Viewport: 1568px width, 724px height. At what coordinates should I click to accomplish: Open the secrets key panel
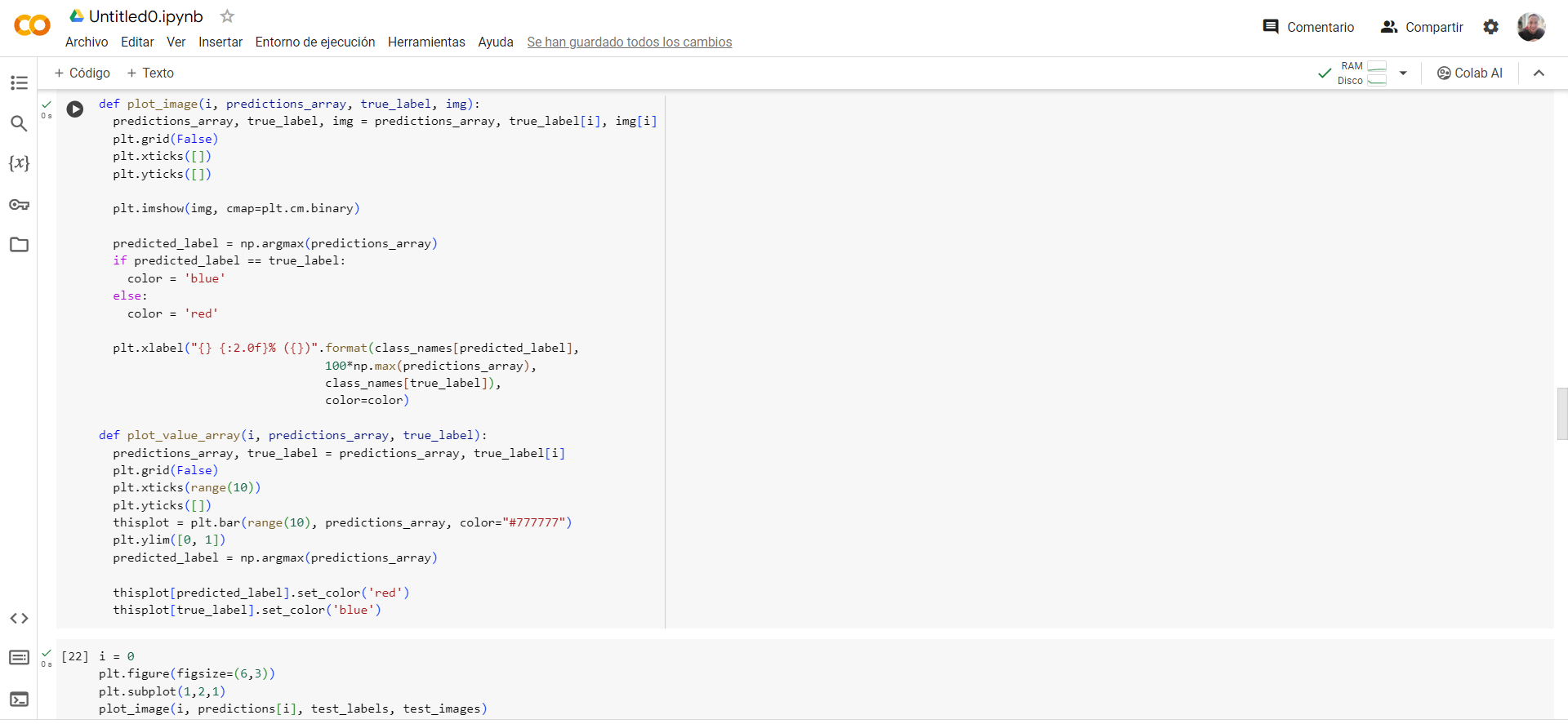pyautogui.click(x=19, y=204)
